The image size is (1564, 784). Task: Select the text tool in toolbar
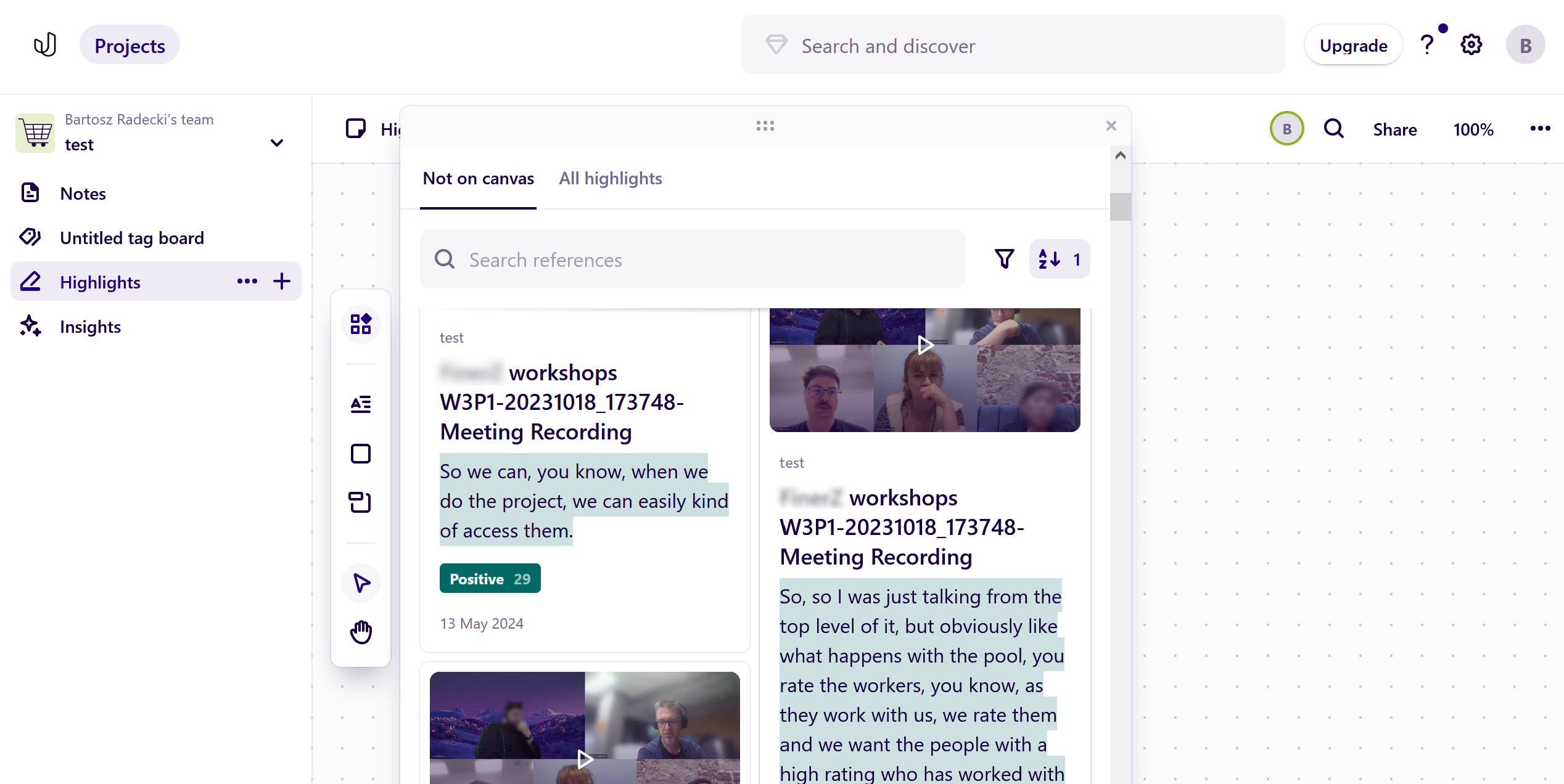click(361, 404)
